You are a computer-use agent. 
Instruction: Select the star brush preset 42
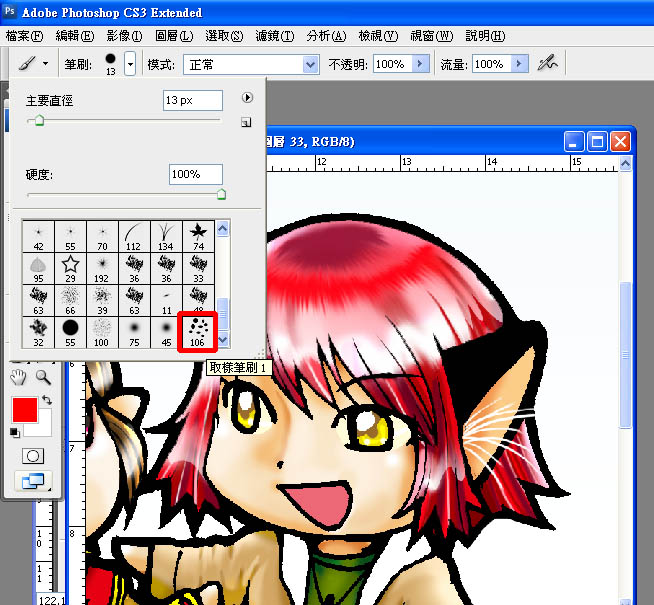pyautogui.click(x=38, y=236)
